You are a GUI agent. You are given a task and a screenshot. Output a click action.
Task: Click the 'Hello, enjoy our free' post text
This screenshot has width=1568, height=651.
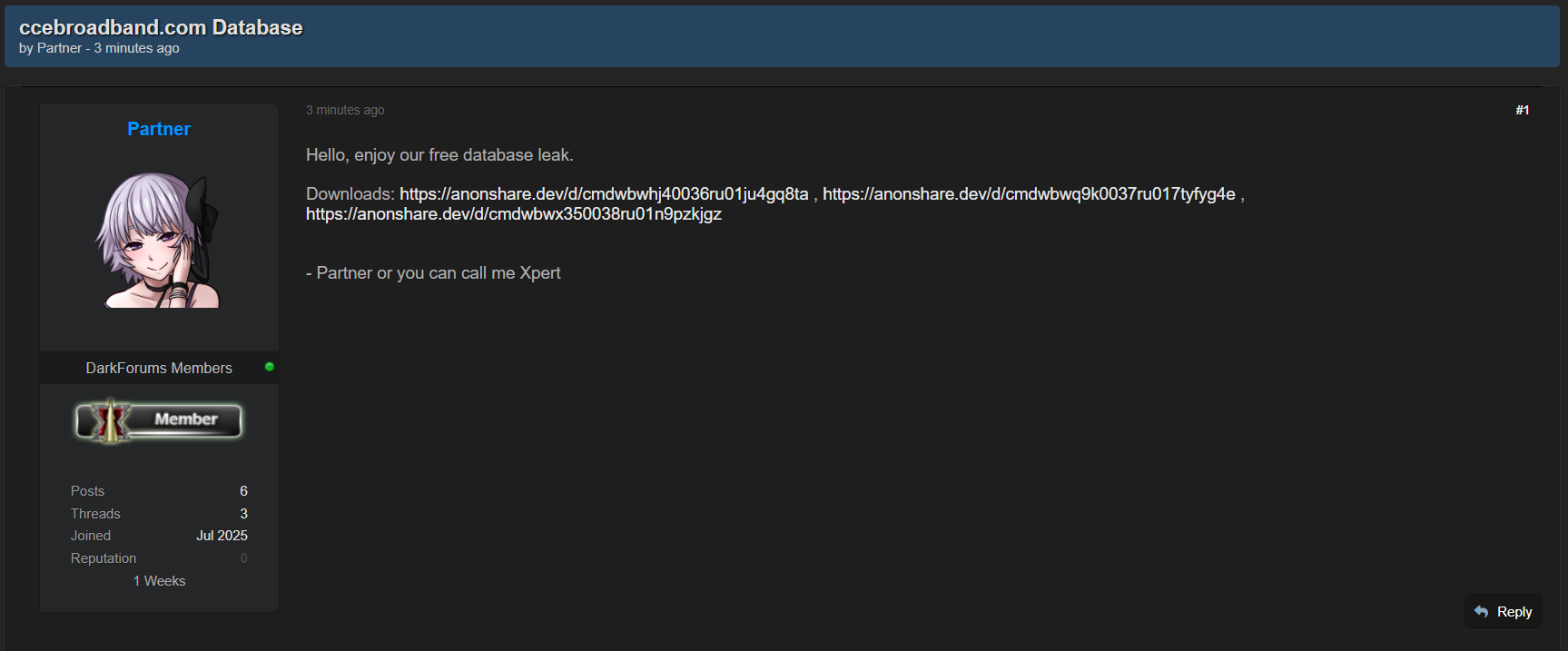pyautogui.click(x=439, y=155)
